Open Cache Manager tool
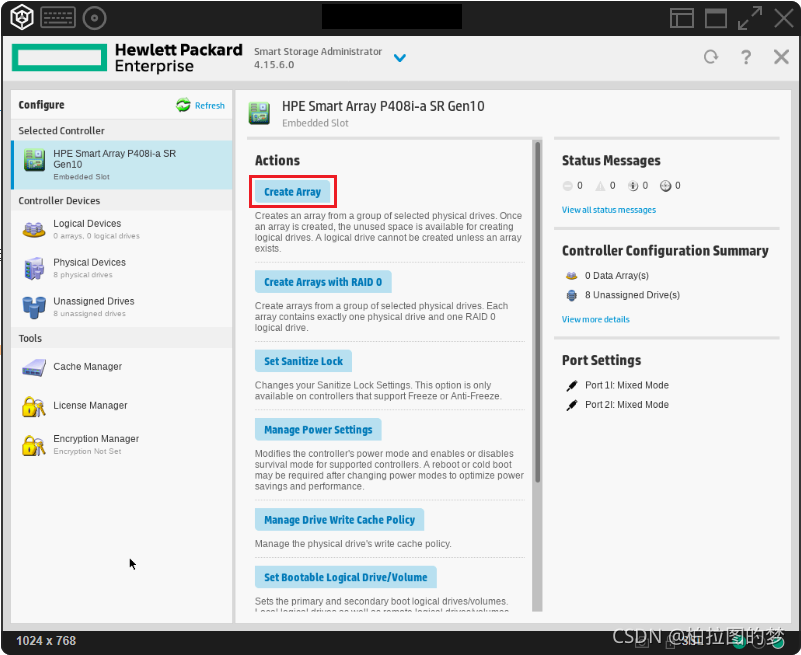 point(122,367)
